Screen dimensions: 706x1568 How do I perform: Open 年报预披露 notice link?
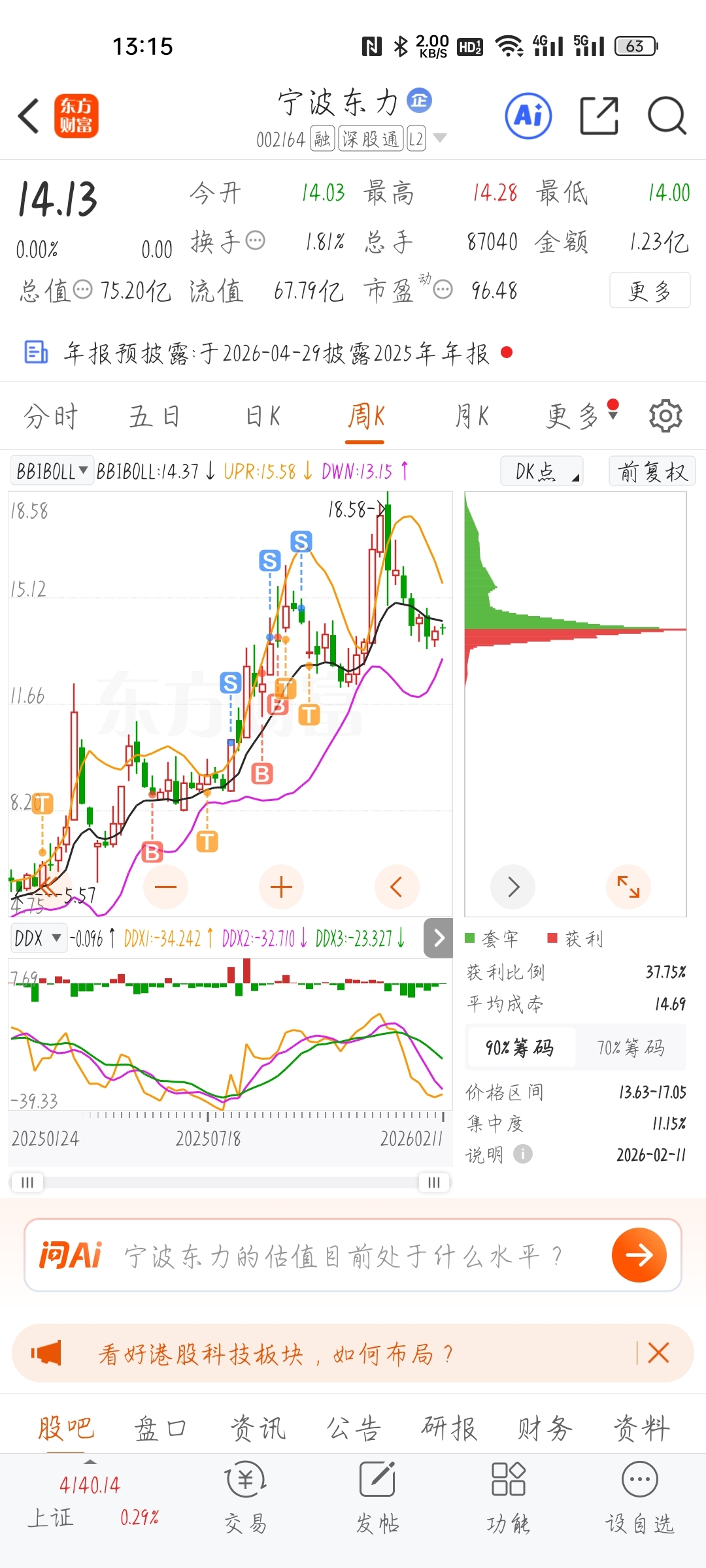tap(277, 353)
